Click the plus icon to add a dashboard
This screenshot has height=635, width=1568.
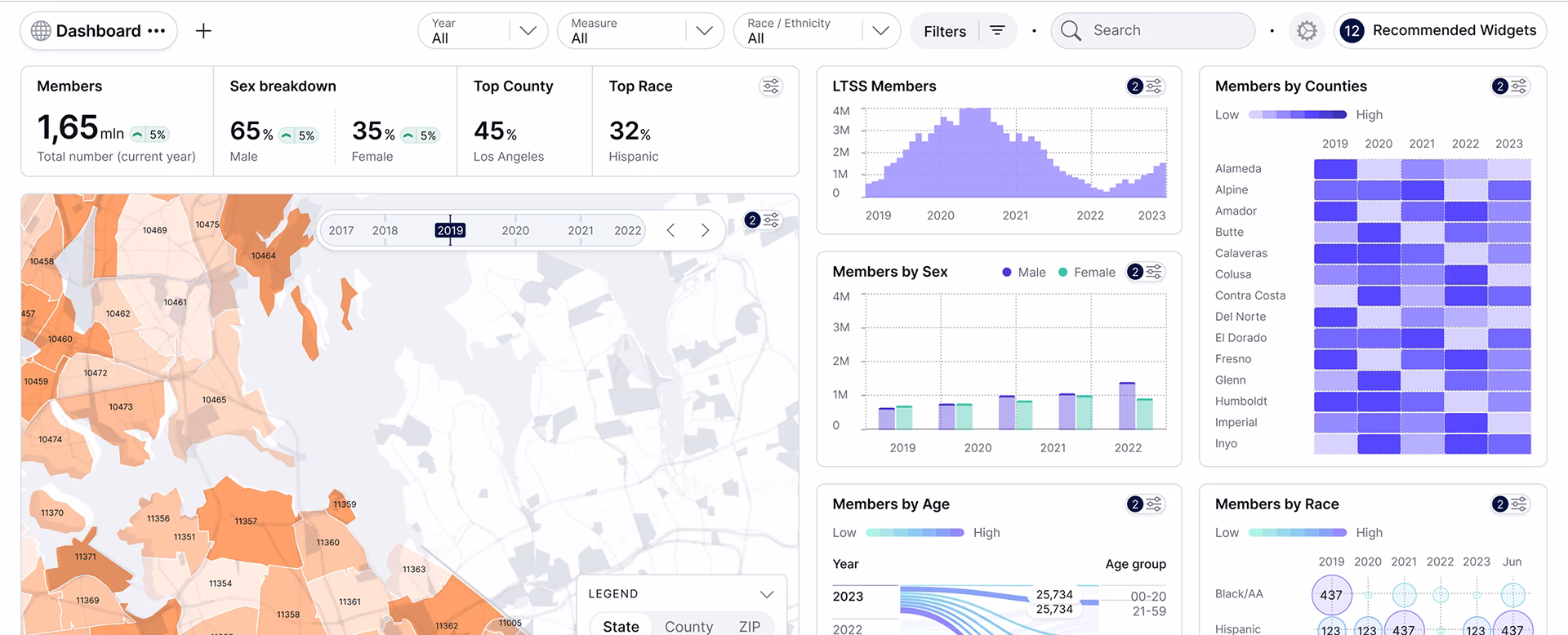pos(203,31)
